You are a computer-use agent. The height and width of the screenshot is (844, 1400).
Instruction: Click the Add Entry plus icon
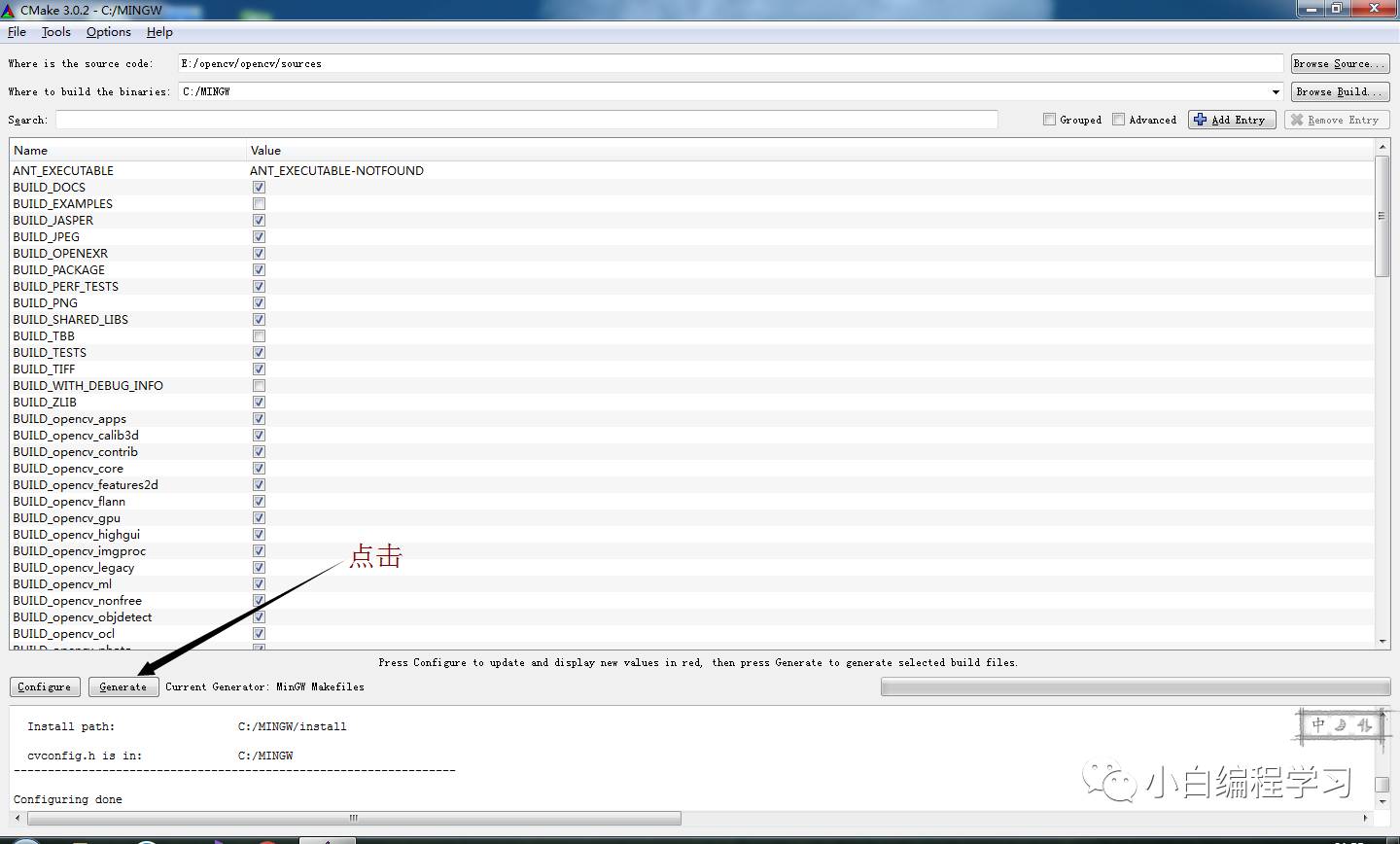[x=1200, y=120]
